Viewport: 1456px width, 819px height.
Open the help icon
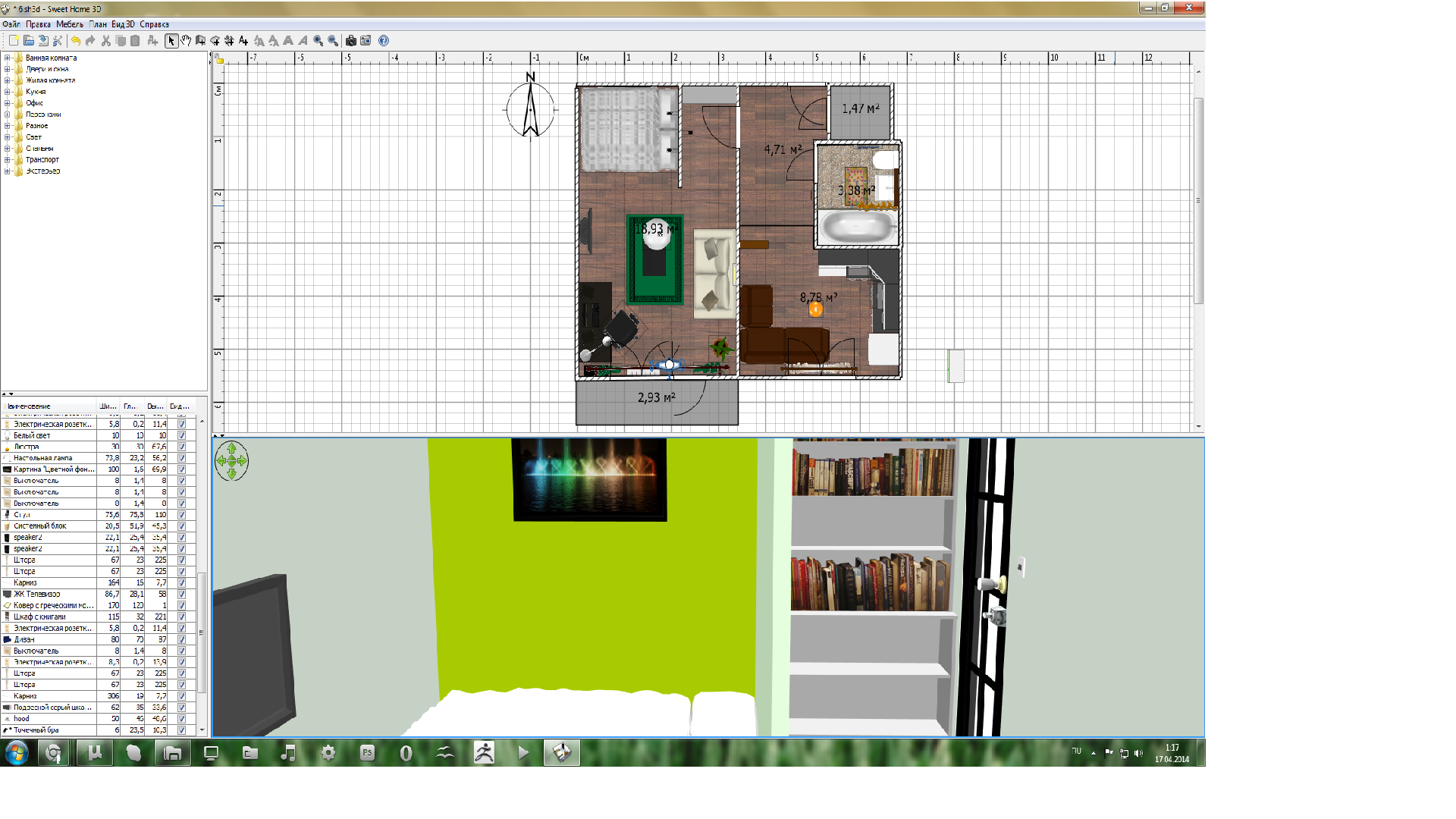[x=384, y=41]
